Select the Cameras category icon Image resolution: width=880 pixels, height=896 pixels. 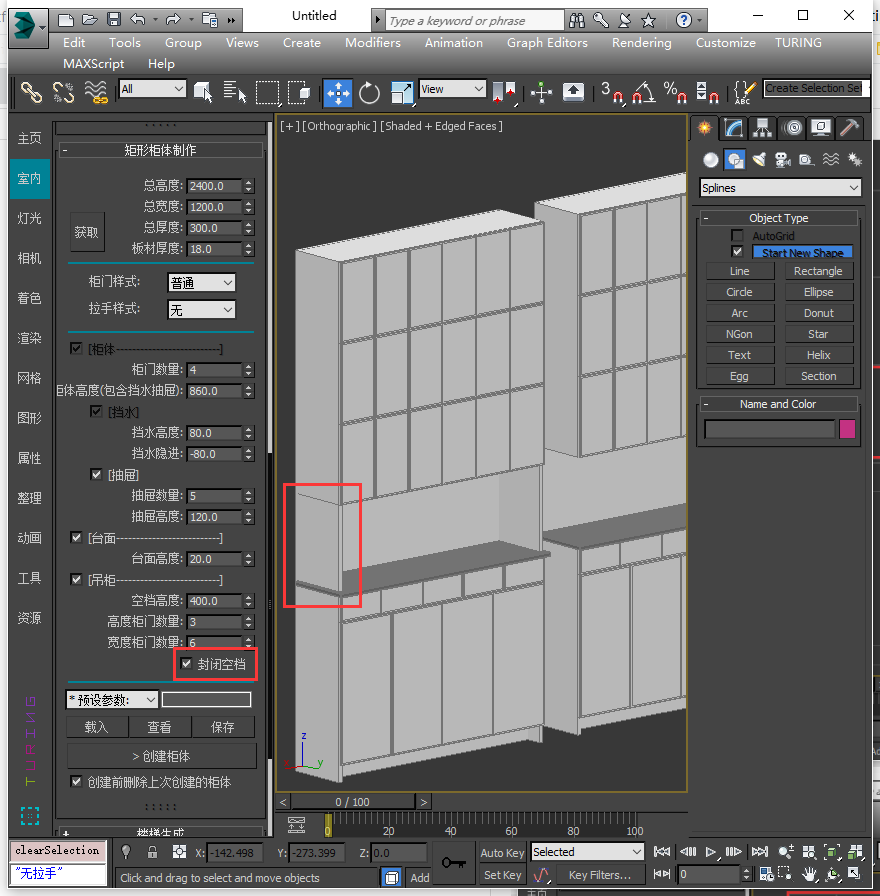coord(783,160)
